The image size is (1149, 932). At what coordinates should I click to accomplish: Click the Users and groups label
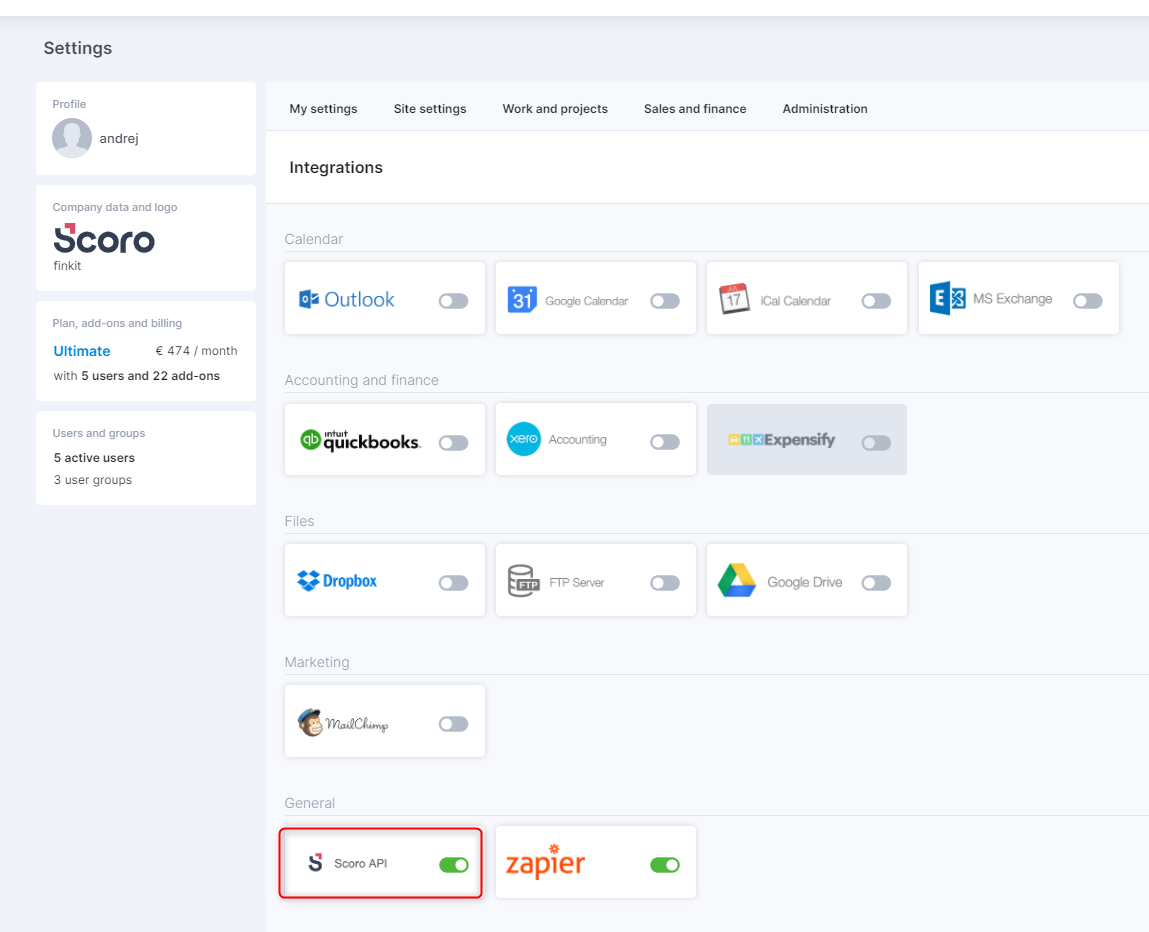99,433
